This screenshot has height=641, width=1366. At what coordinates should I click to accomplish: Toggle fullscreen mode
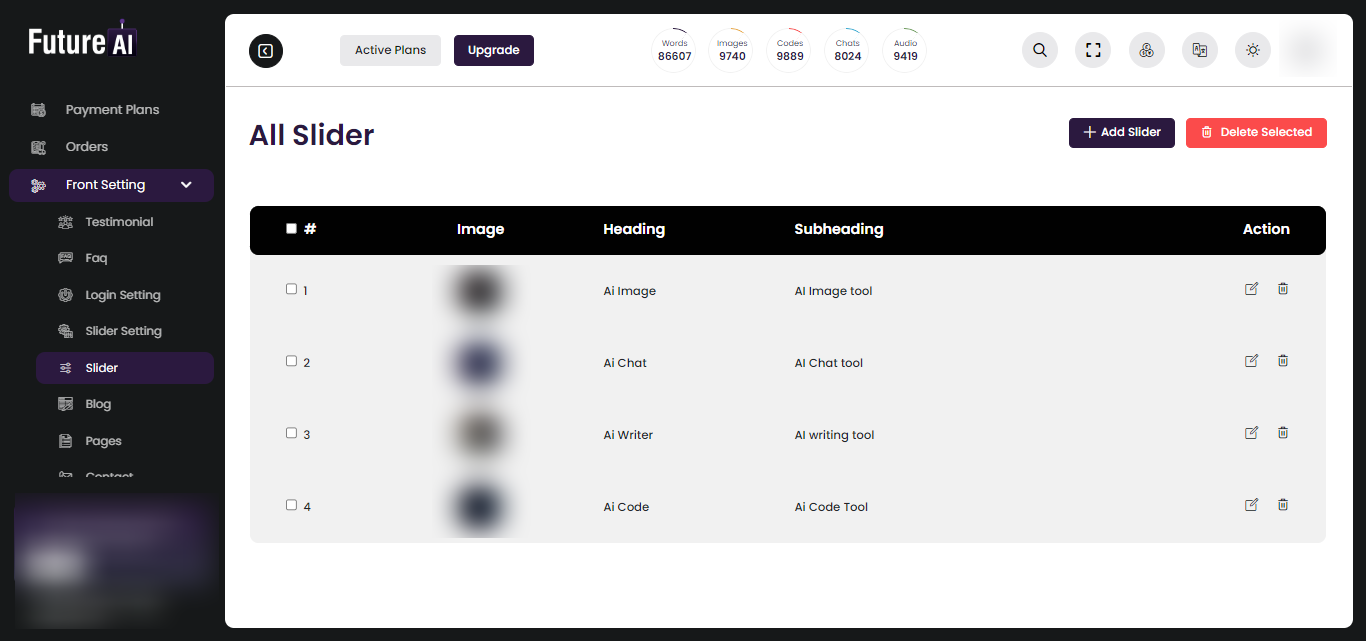1092,50
